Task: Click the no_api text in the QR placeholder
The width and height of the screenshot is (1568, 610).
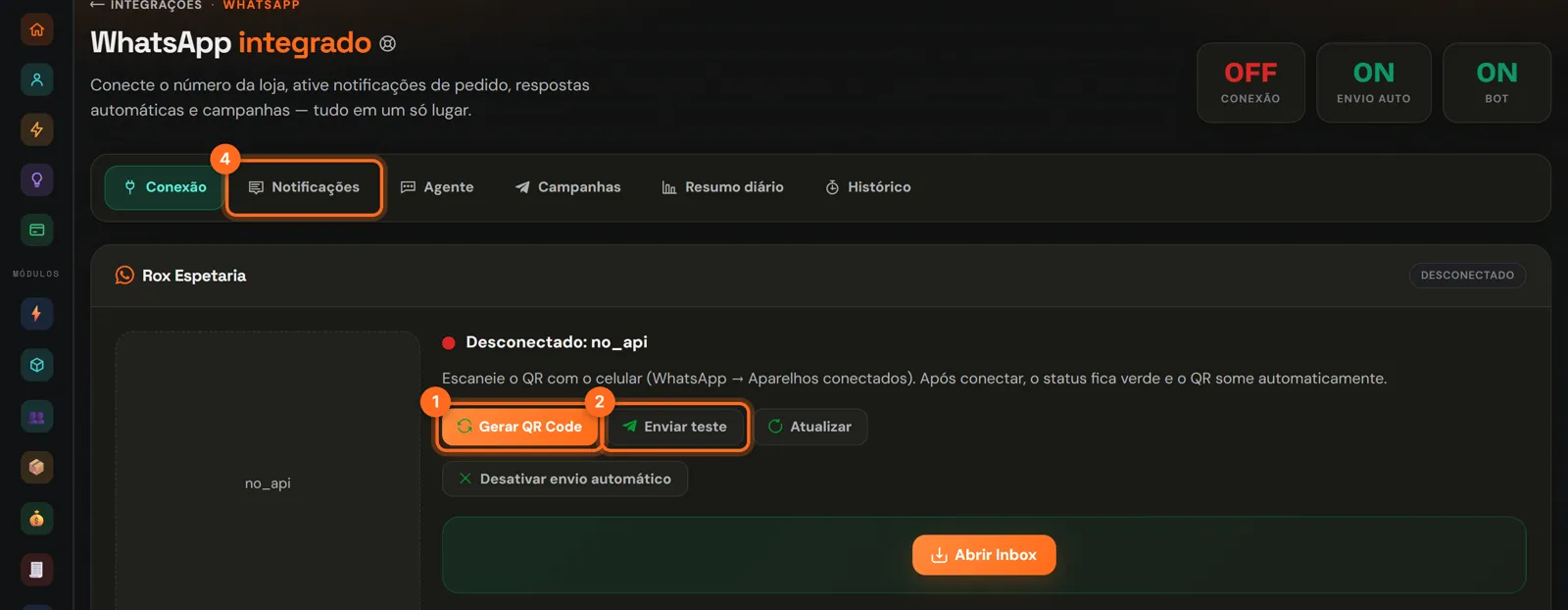Action: (268, 483)
